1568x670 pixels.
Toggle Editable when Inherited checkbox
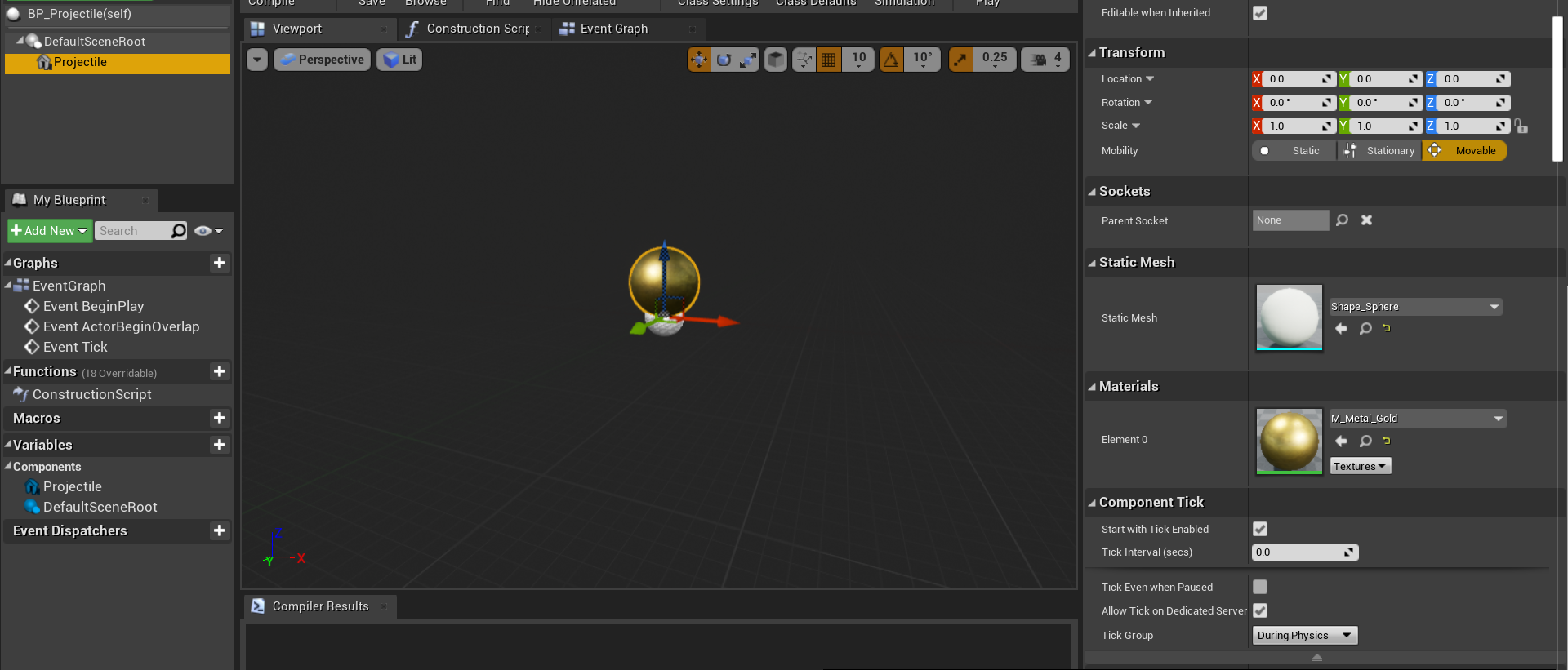(x=1260, y=13)
